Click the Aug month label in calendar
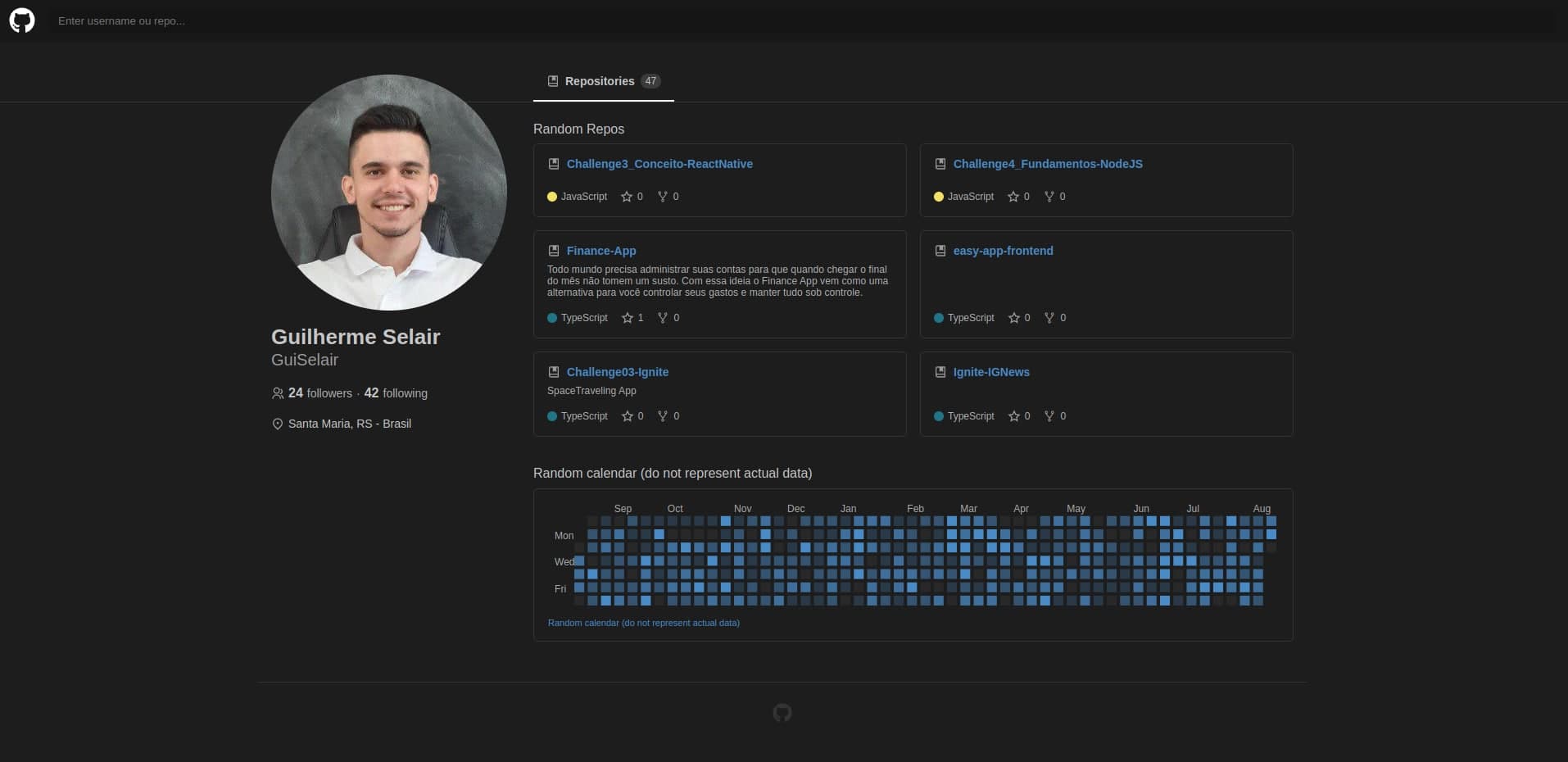This screenshot has height=762, width=1568. (1262, 509)
